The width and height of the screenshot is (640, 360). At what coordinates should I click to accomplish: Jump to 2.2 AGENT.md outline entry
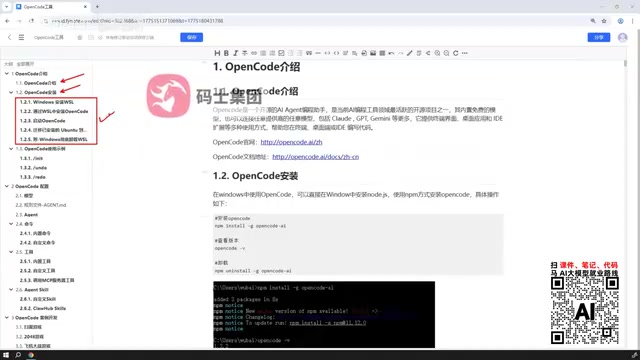click(40, 205)
